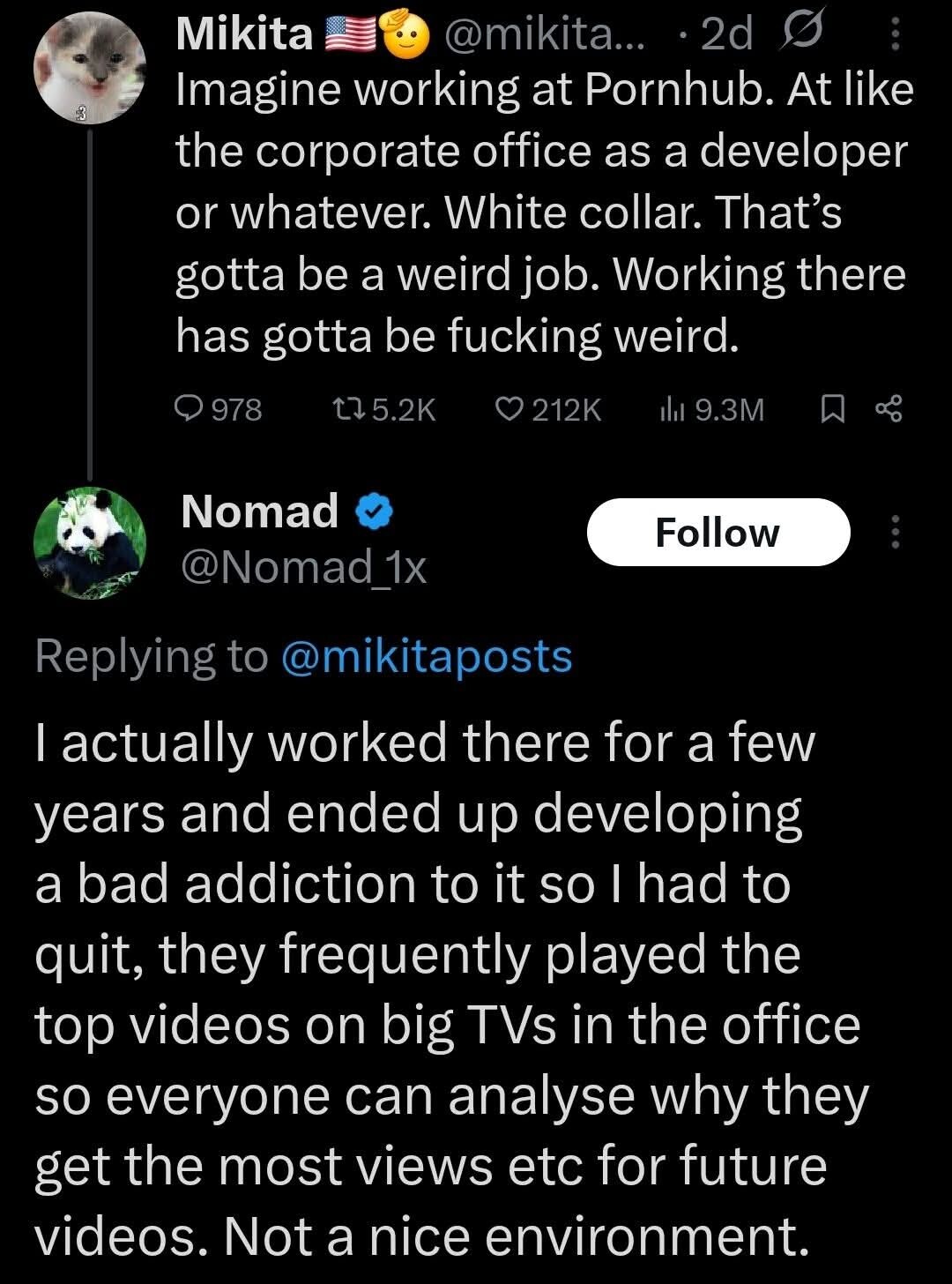Click the Nomad display name
This screenshot has height=1284, width=952.
[x=259, y=511]
